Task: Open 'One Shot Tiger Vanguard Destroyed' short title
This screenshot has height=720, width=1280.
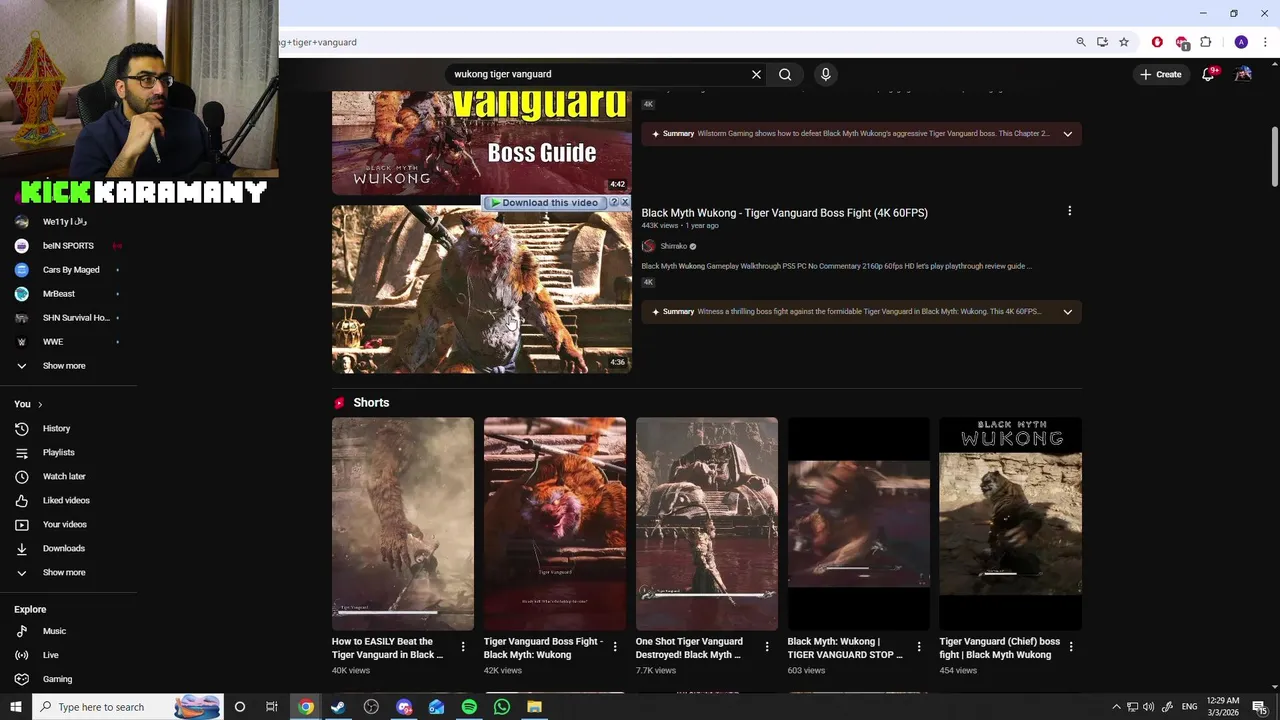Action: coord(690,648)
